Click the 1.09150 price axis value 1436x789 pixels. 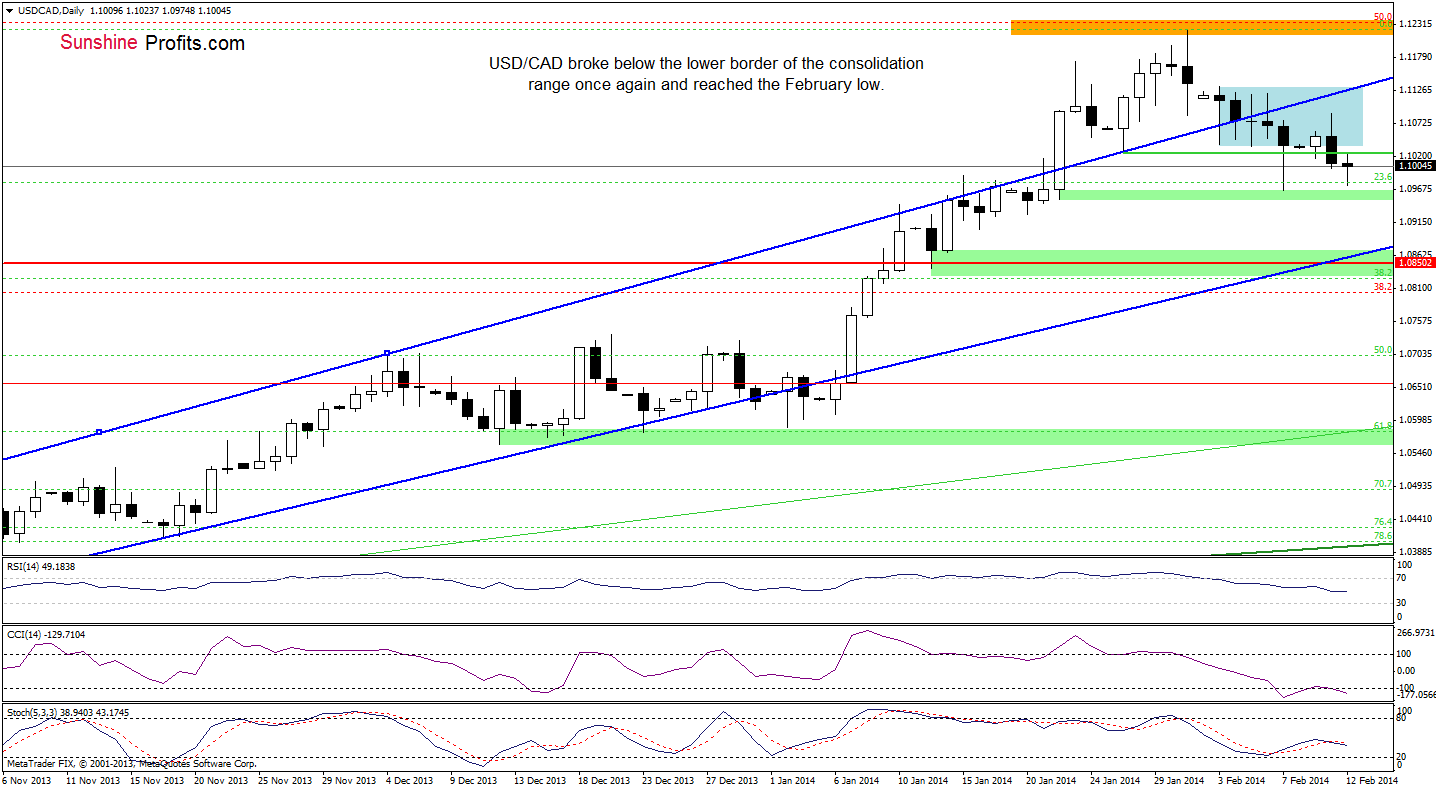click(1415, 222)
